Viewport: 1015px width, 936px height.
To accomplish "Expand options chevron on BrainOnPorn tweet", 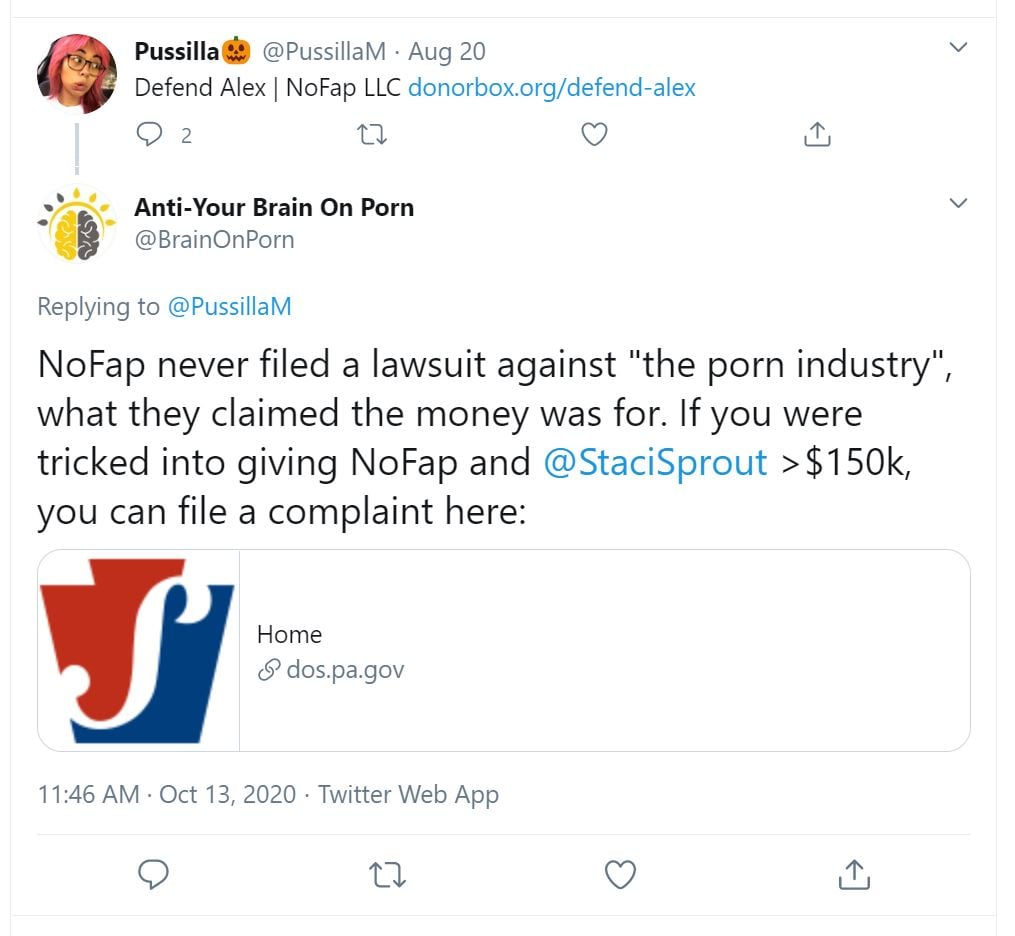I will [958, 203].
